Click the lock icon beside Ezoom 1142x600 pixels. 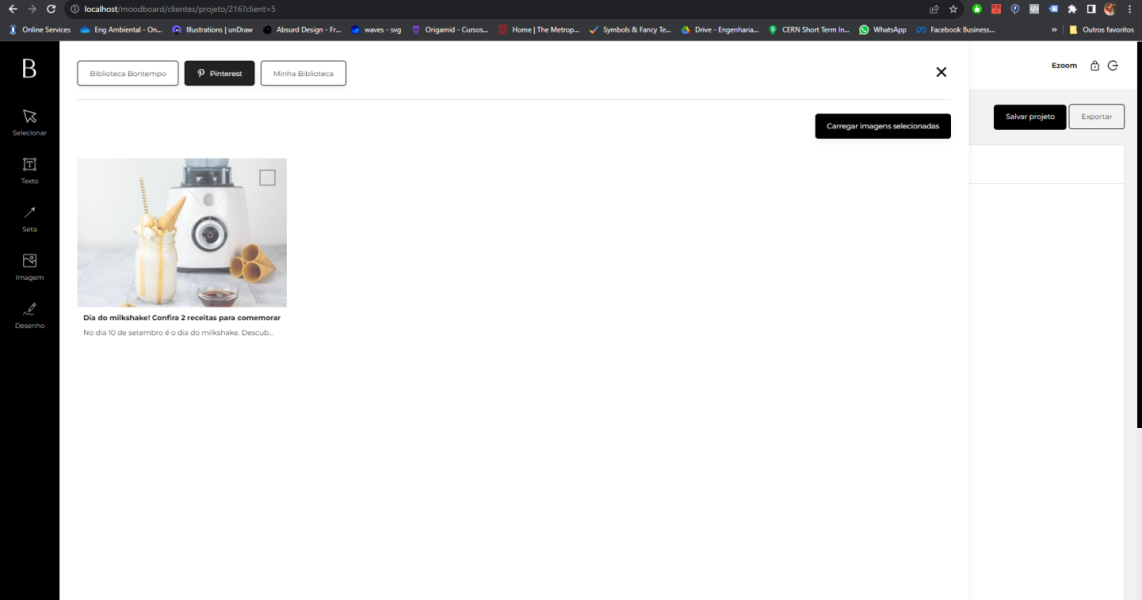click(1094, 66)
